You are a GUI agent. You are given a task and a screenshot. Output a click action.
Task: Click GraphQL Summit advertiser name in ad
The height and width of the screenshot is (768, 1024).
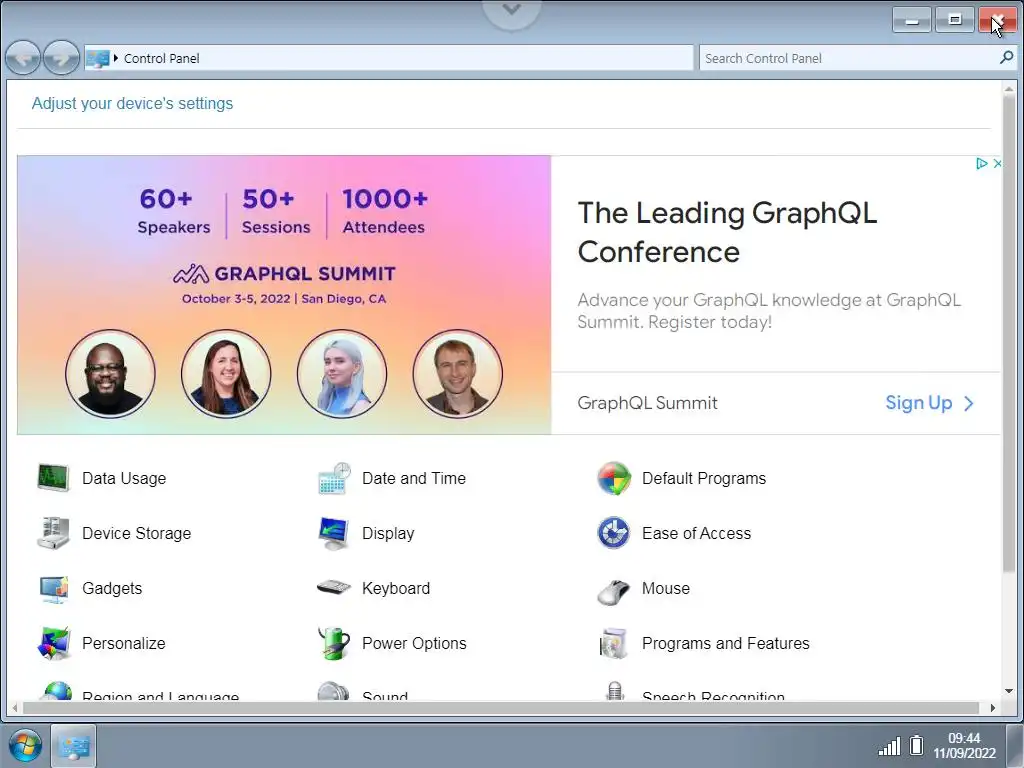tap(647, 403)
